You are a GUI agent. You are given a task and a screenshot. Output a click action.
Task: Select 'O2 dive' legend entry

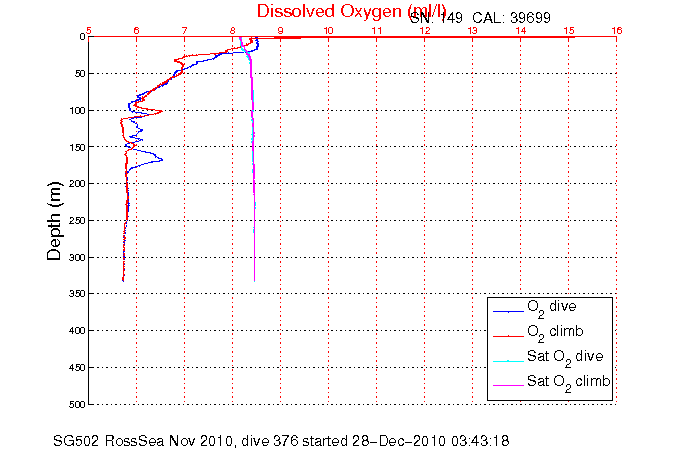pyautogui.click(x=552, y=307)
